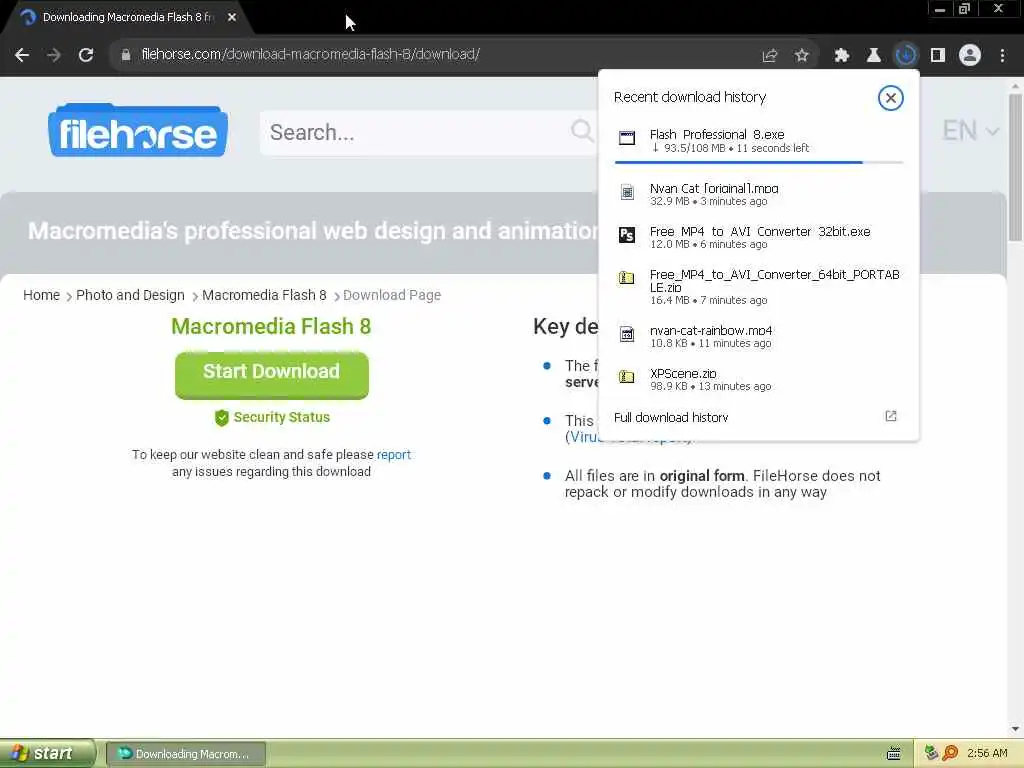Click Free MP4 to AVI Converter 32bit icon
Viewport: 1024px width, 768px height.
(627, 235)
